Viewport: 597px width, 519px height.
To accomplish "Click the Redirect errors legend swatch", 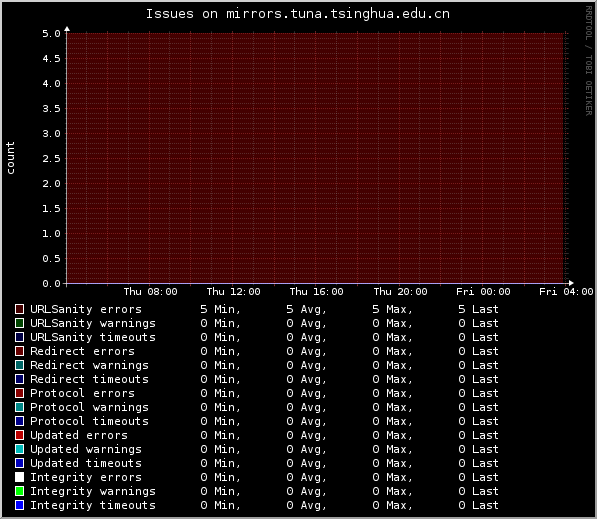I will coord(19,351).
